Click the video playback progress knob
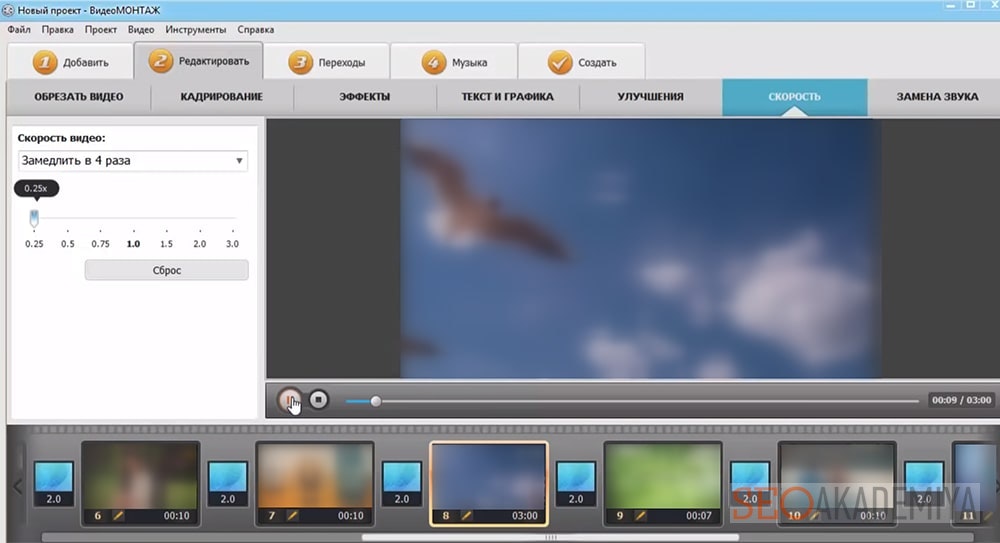The height and width of the screenshot is (543, 1000). [376, 401]
